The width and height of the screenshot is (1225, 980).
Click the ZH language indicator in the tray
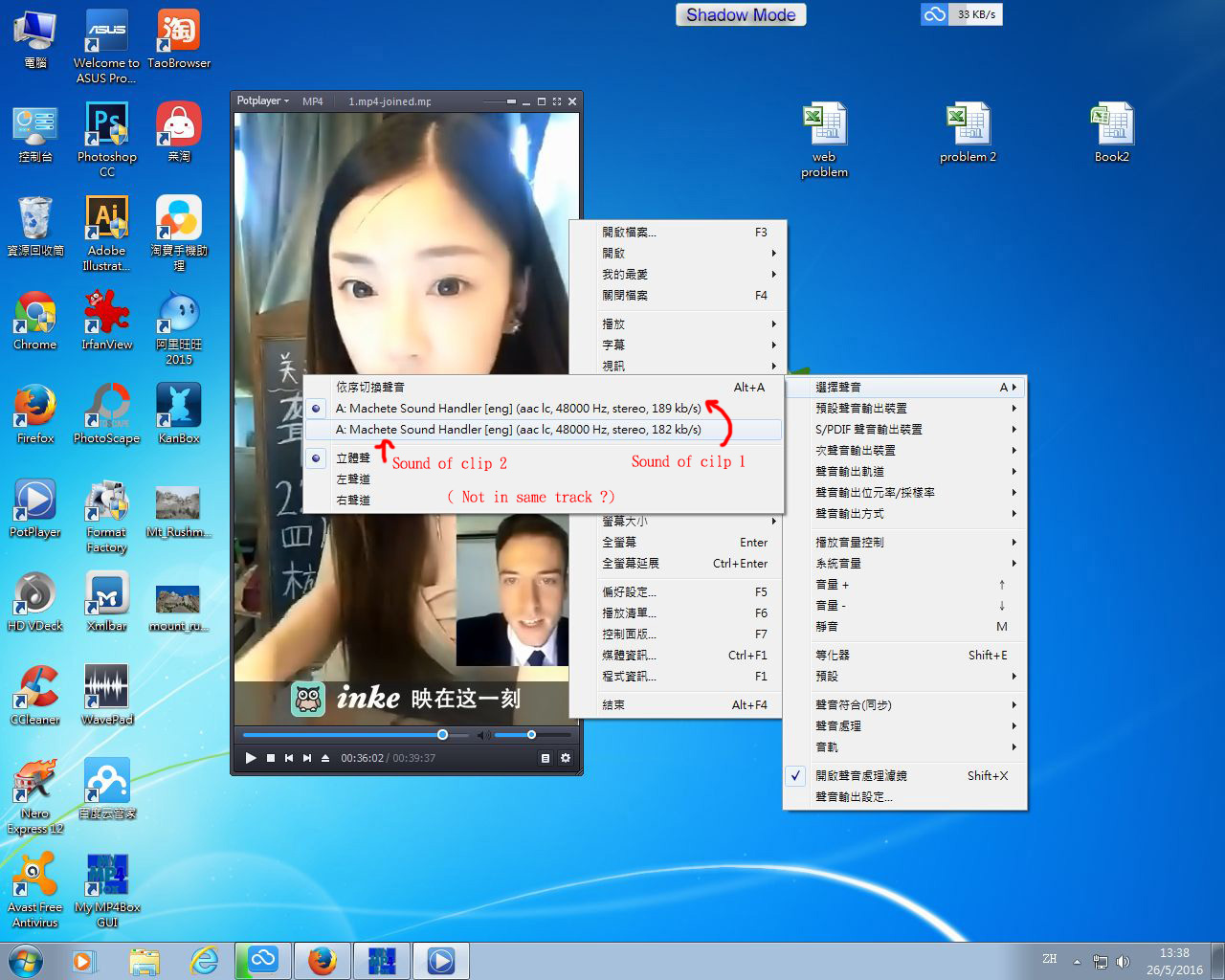pyautogui.click(x=1050, y=959)
